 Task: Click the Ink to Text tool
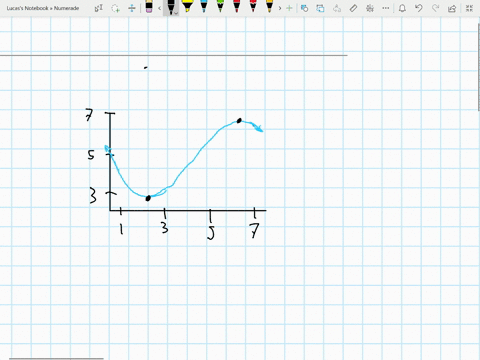(x=320, y=8)
